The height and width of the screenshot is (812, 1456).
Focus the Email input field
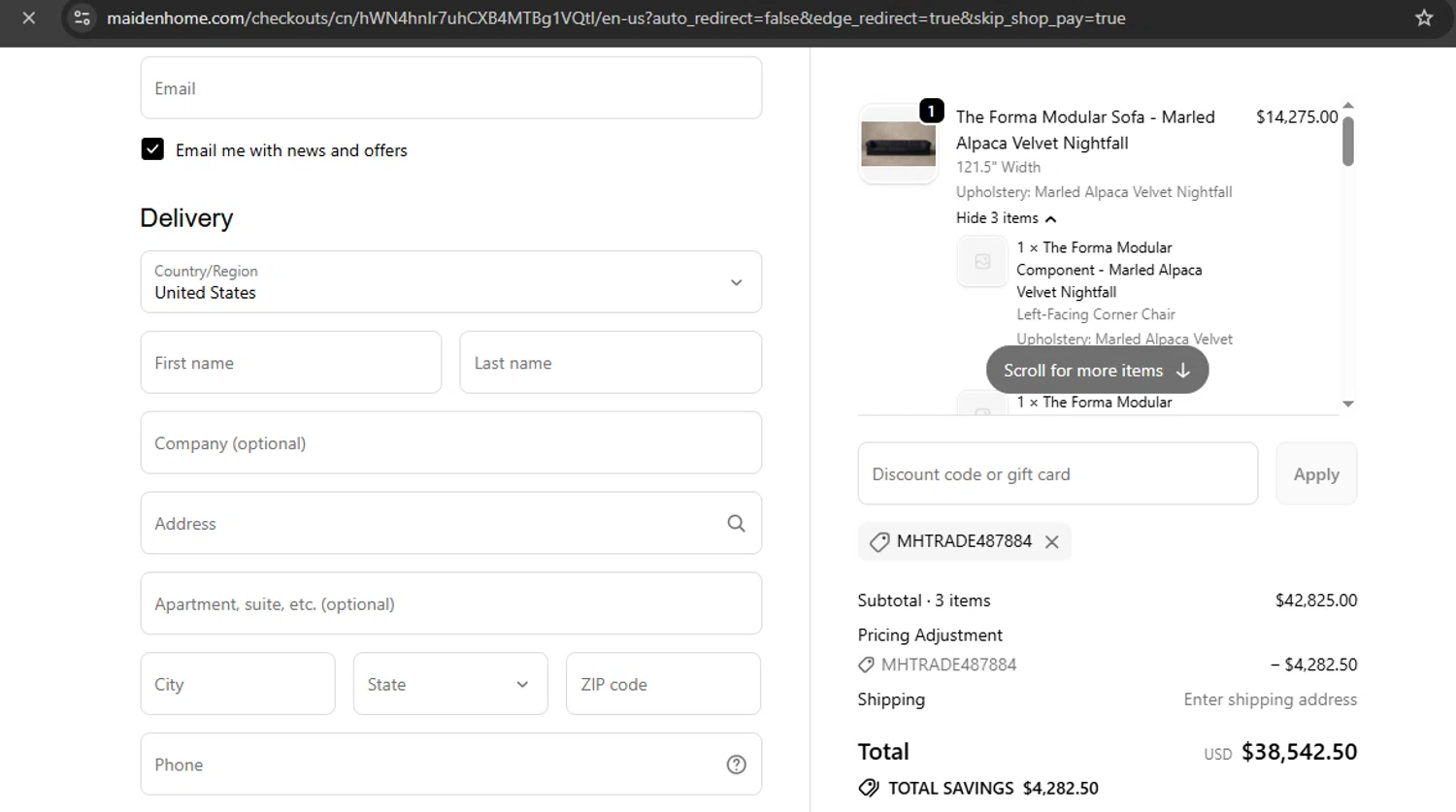click(451, 88)
